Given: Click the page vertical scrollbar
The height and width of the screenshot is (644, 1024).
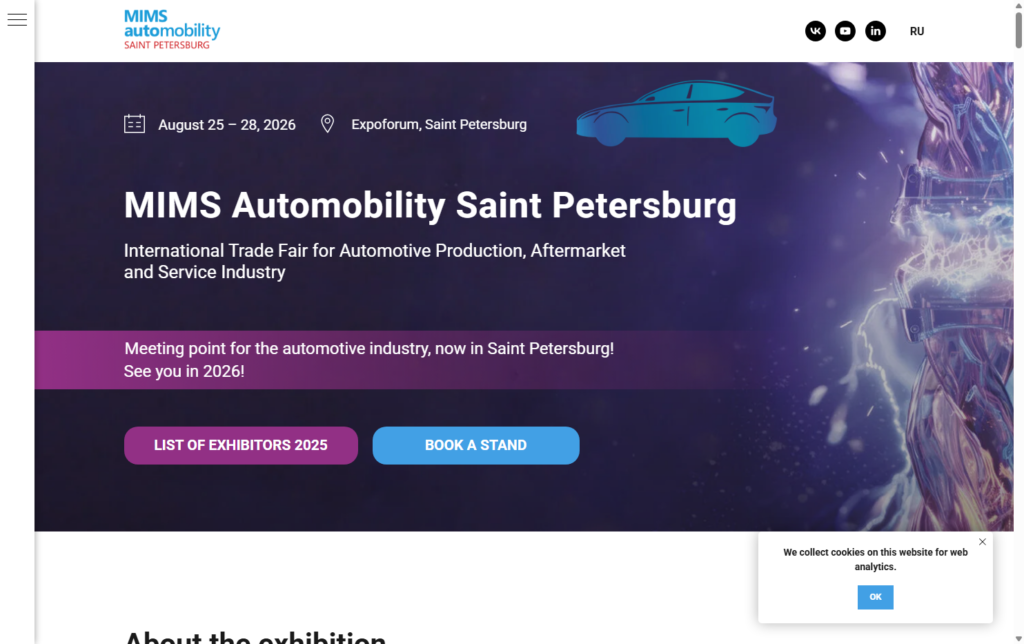Looking at the screenshot, I should (1018, 30).
